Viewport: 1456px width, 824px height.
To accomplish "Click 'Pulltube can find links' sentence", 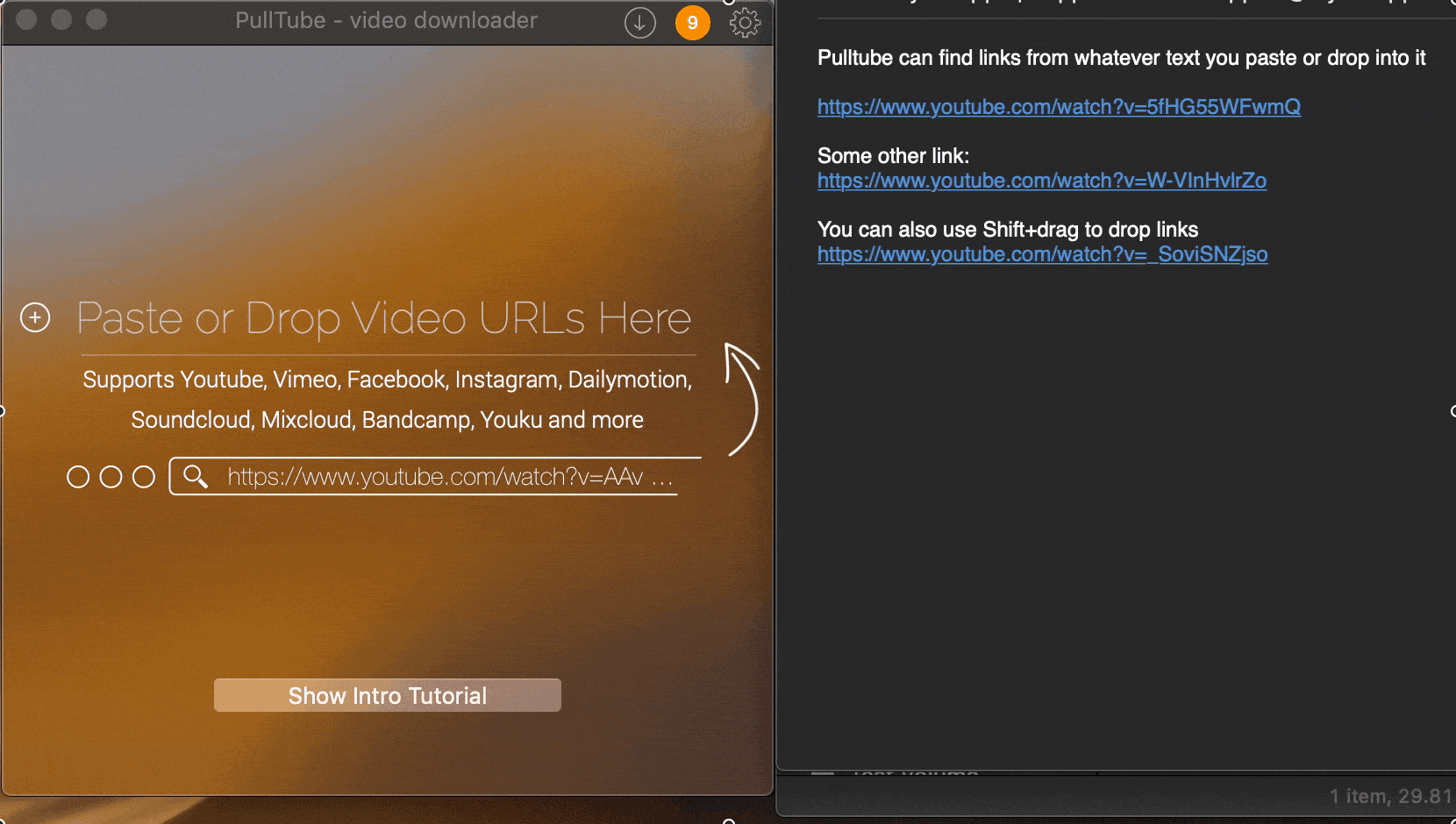I will (x=1122, y=58).
